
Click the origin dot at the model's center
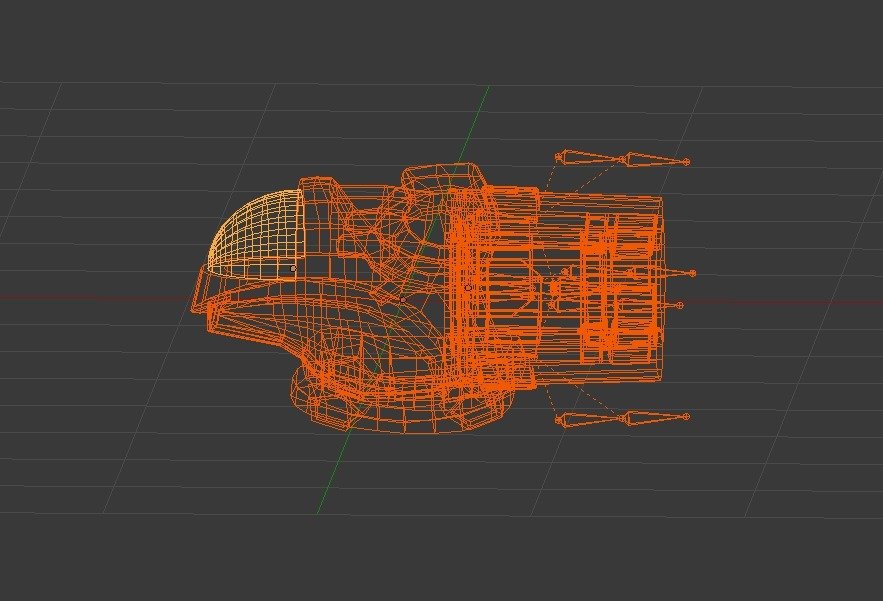[468, 288]
